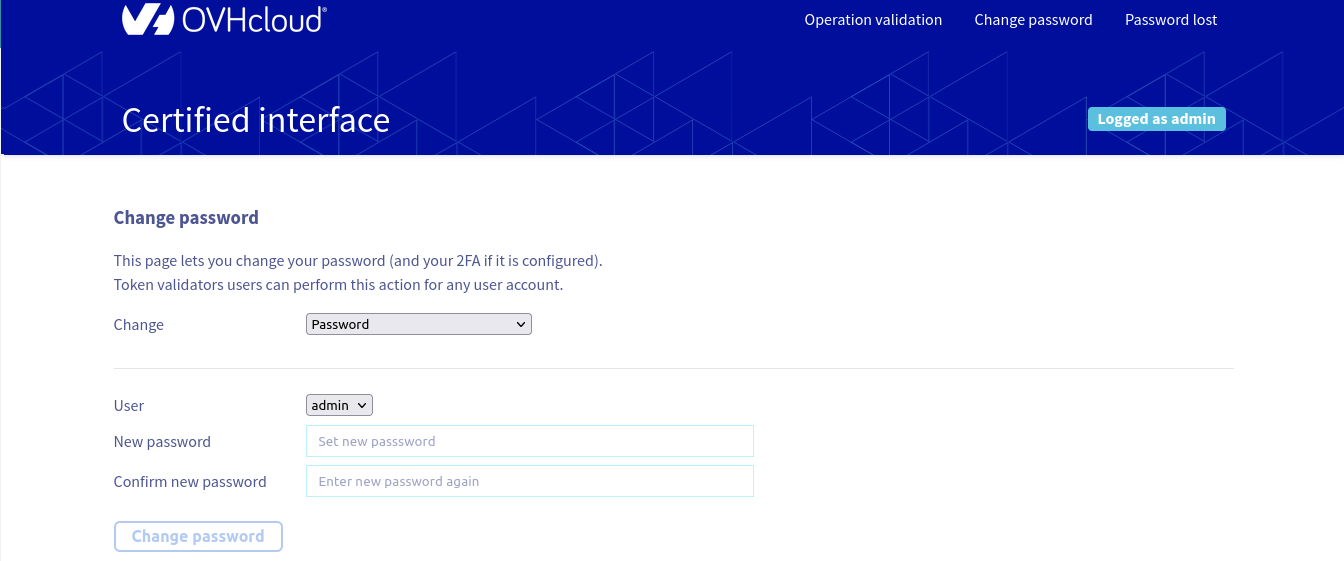
Task: Open the Operation validation page
Action: click(x=873, y=20)
